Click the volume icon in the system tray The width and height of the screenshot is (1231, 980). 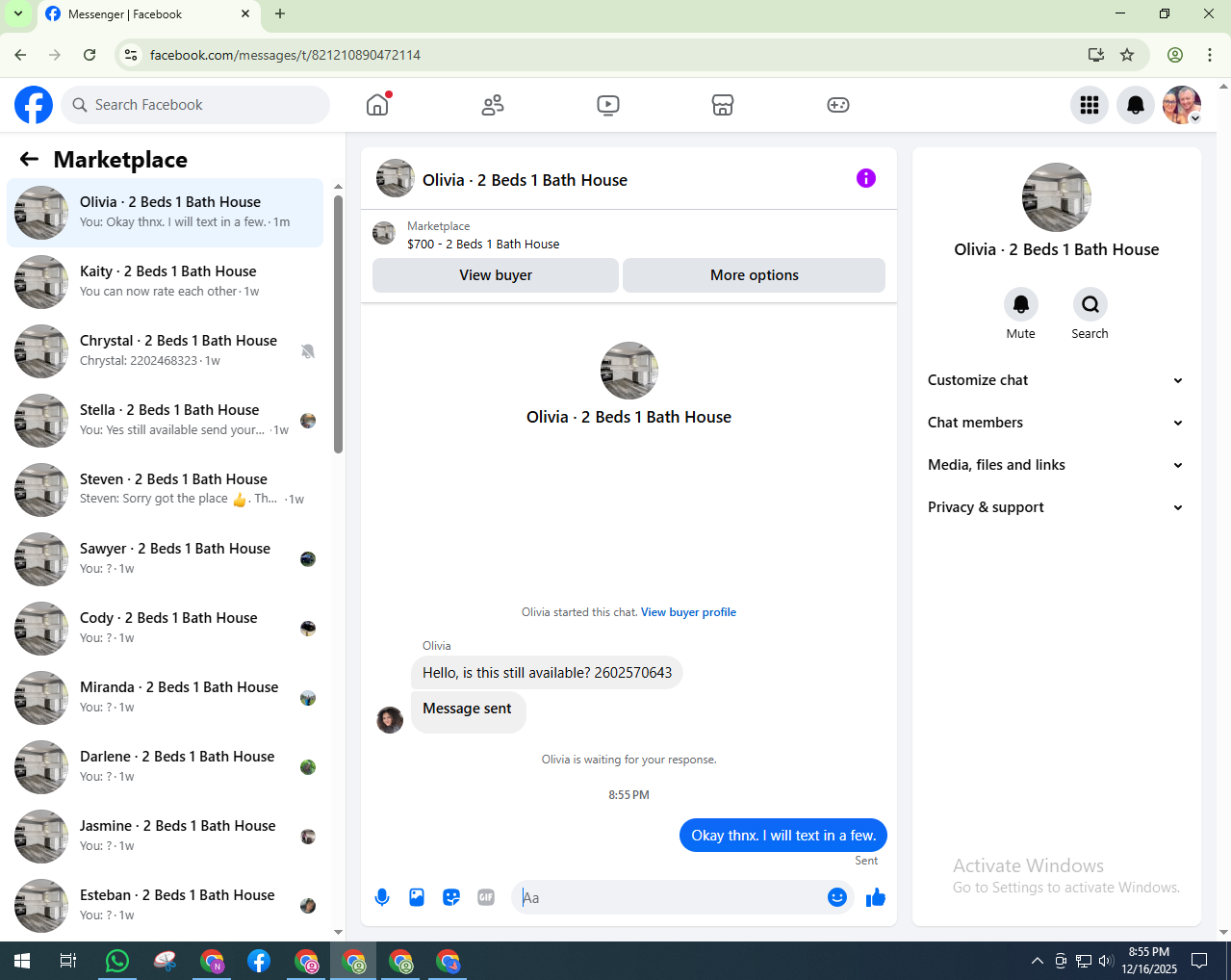point(1106,961)
